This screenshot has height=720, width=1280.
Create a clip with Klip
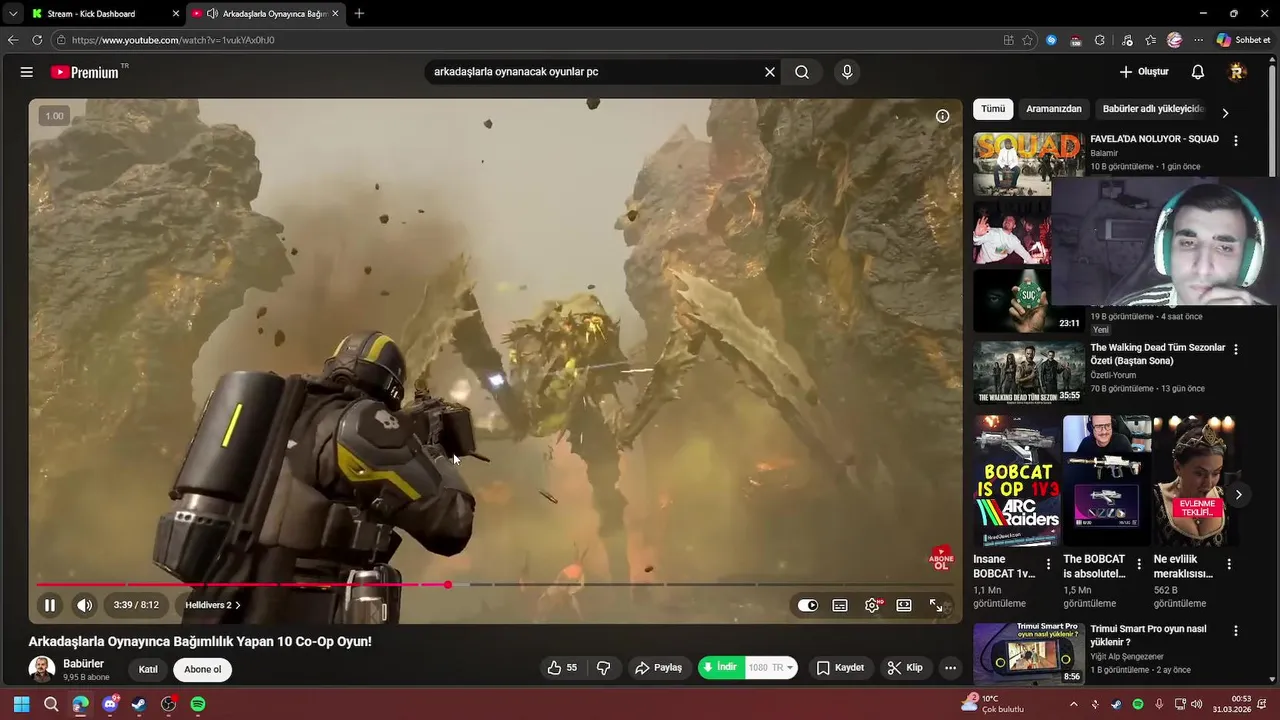(905, 668)
